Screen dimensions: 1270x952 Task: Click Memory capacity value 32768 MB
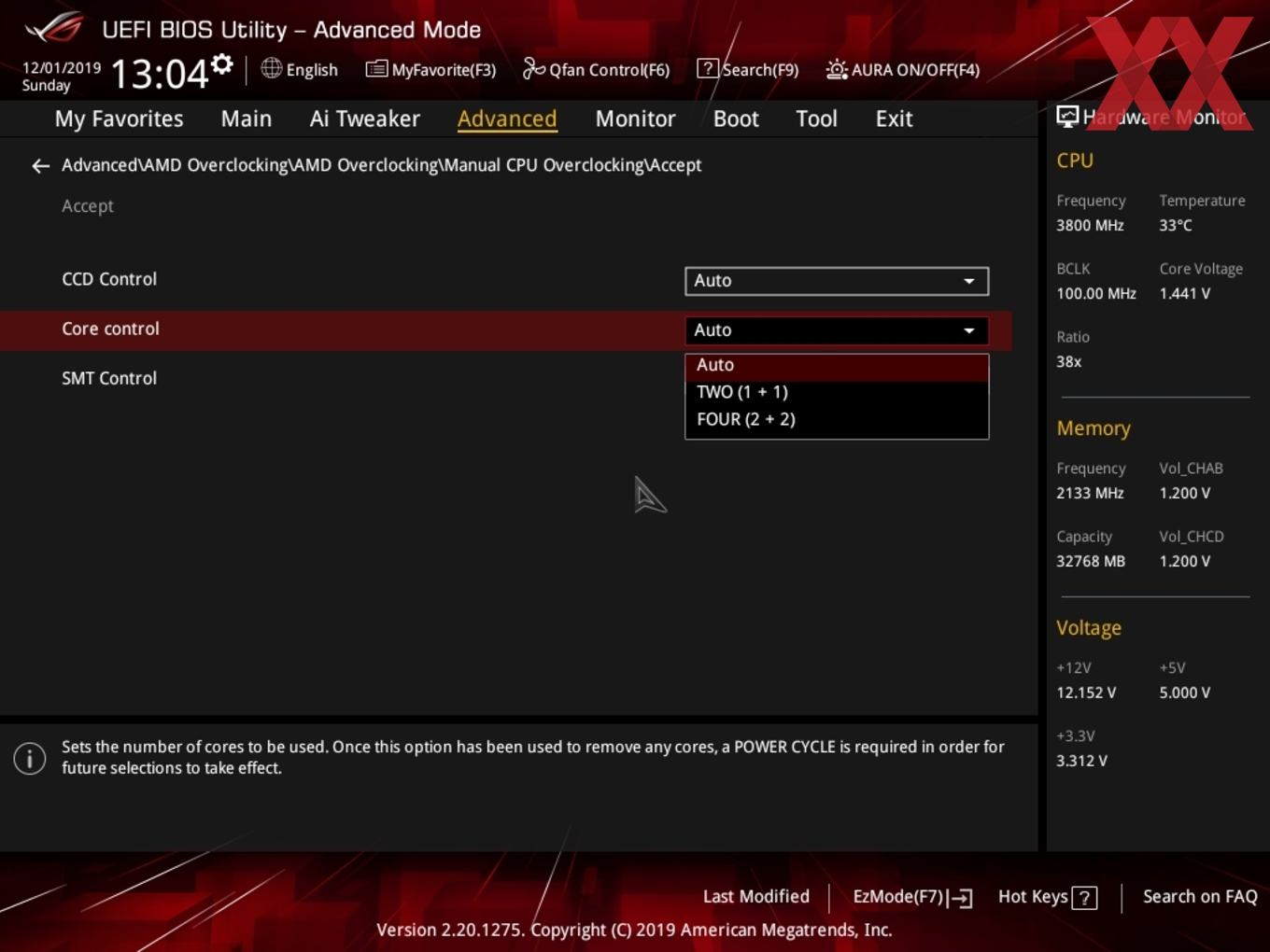click(1091, 561)
